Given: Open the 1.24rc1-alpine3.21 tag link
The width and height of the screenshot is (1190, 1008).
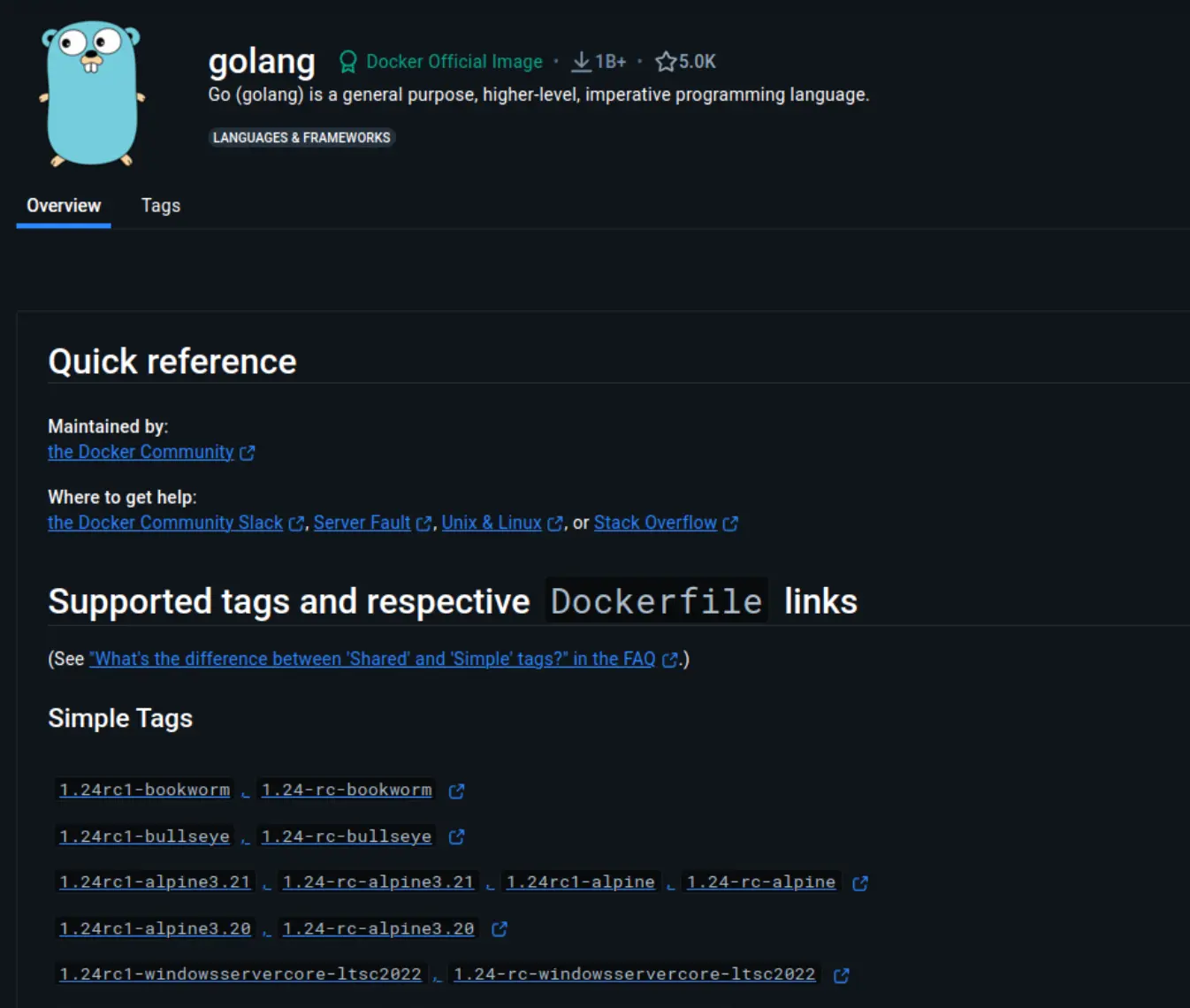Looking at the screenshot, I should point(156,882).
